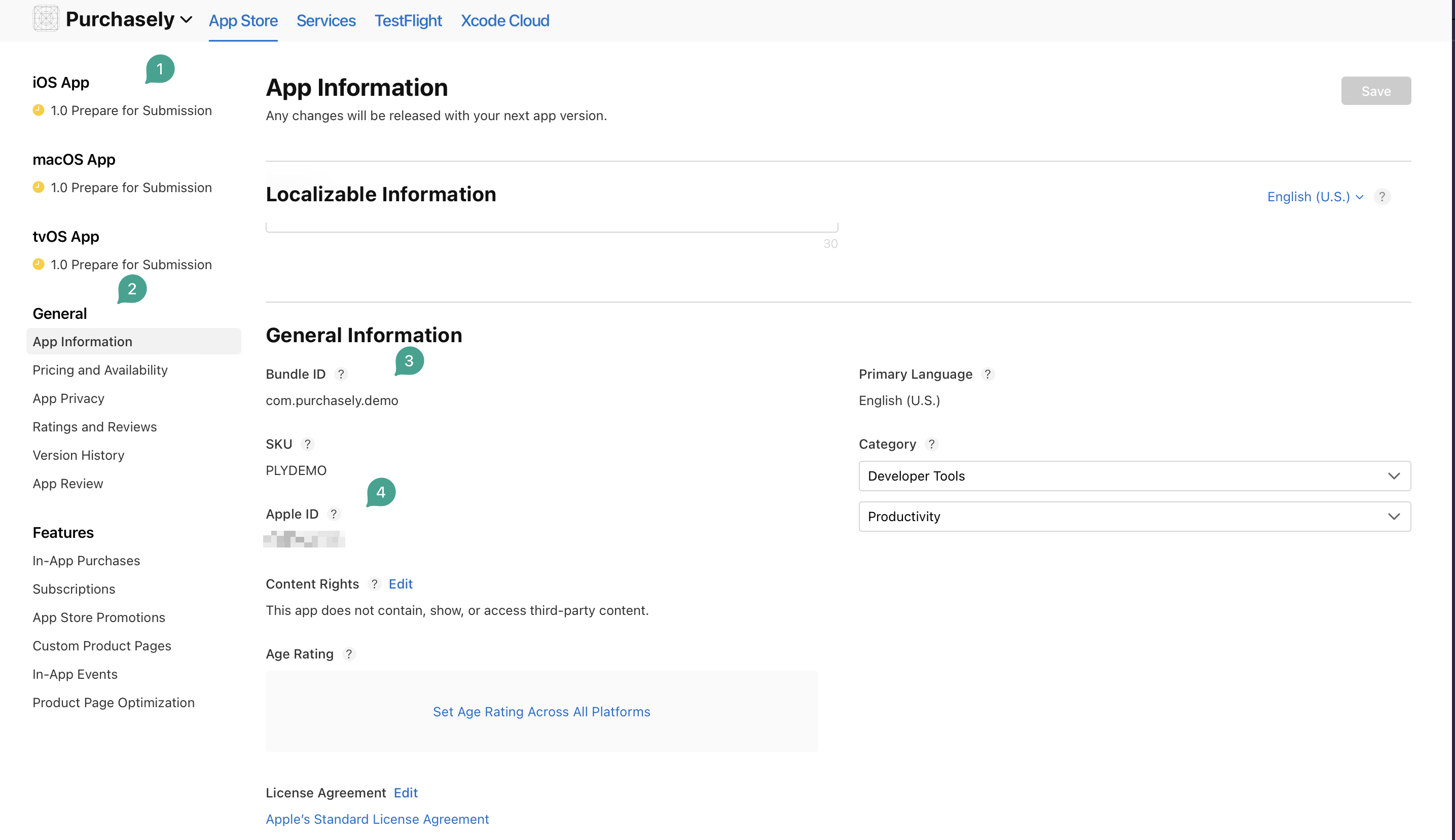
Task: Open help for Bundle ID
Action: [341, 375]
